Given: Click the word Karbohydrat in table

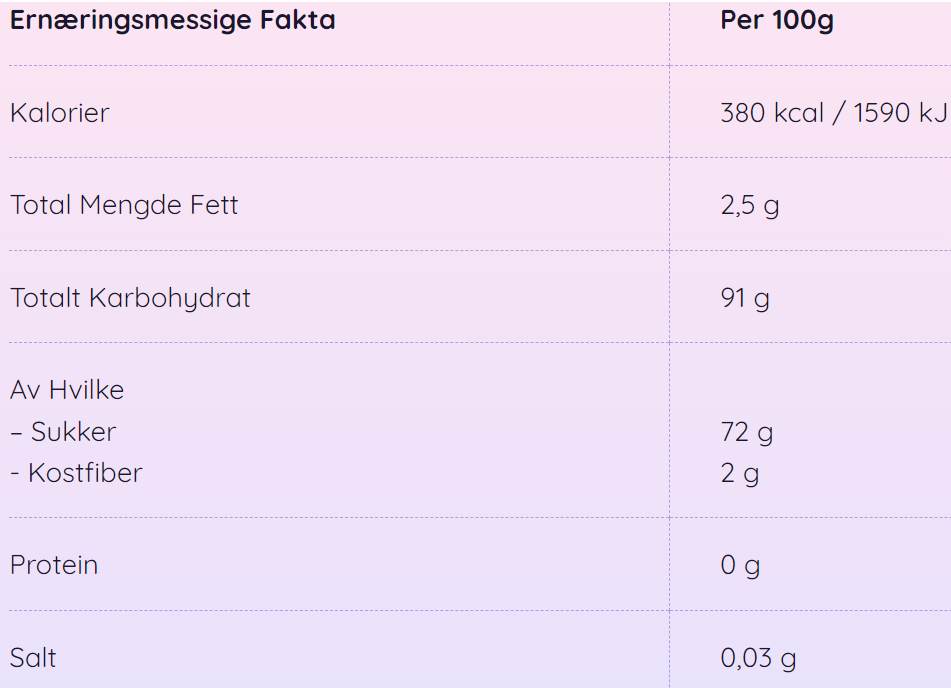Looking at the screenshot, I should pyautogui.click(x=170, y=298).
